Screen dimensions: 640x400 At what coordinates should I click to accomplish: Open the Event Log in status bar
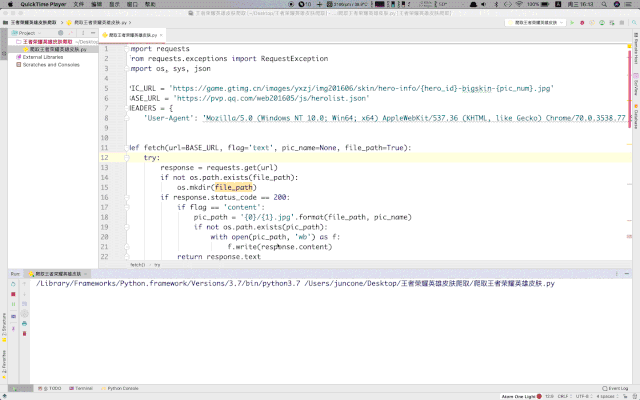(x=616, y=388)
